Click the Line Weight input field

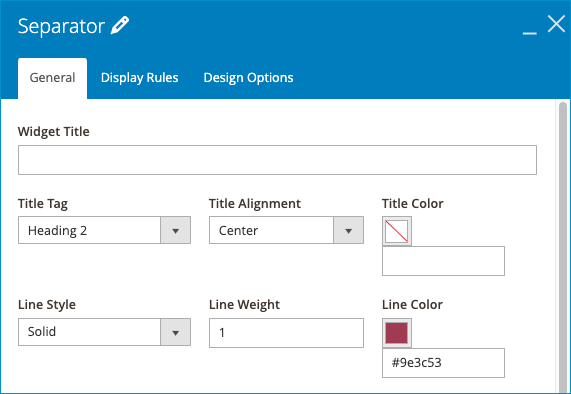pyautogui.click(x=286, y=333)
